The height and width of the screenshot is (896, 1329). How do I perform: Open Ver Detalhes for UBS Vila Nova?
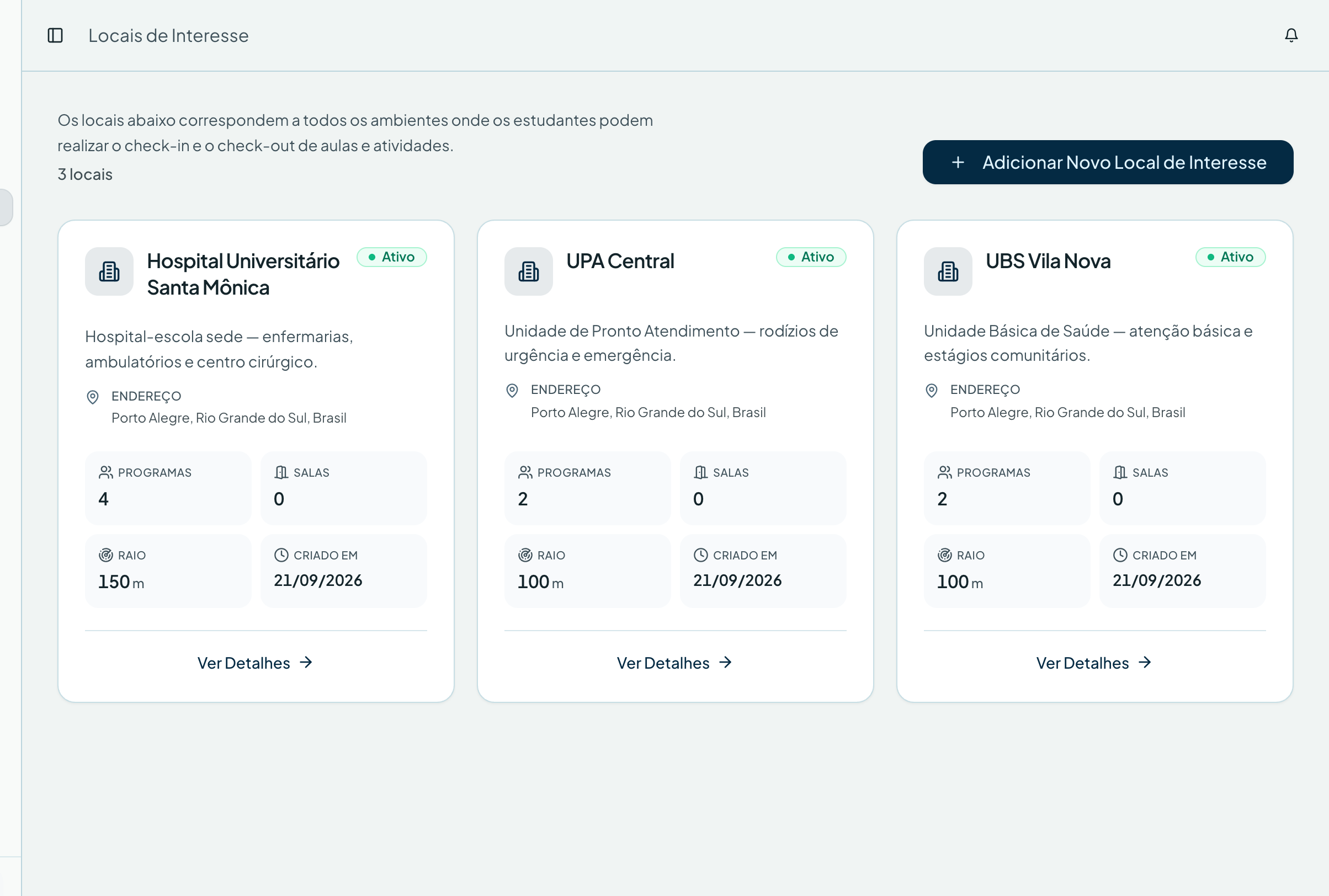coord(1094,663)
